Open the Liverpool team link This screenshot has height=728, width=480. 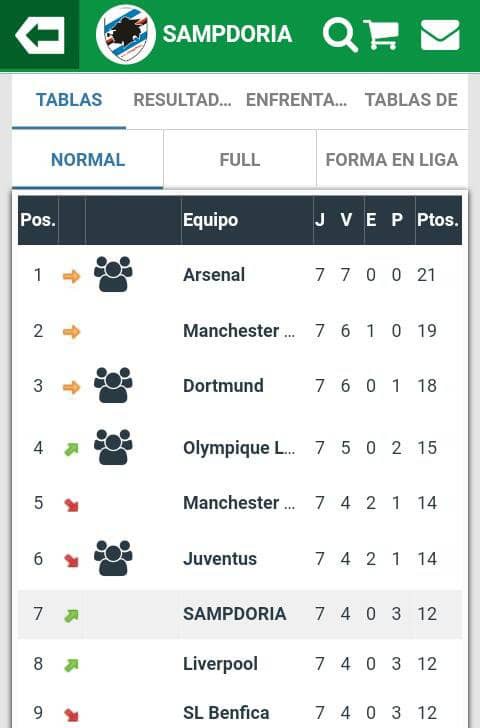click(221, 664)
